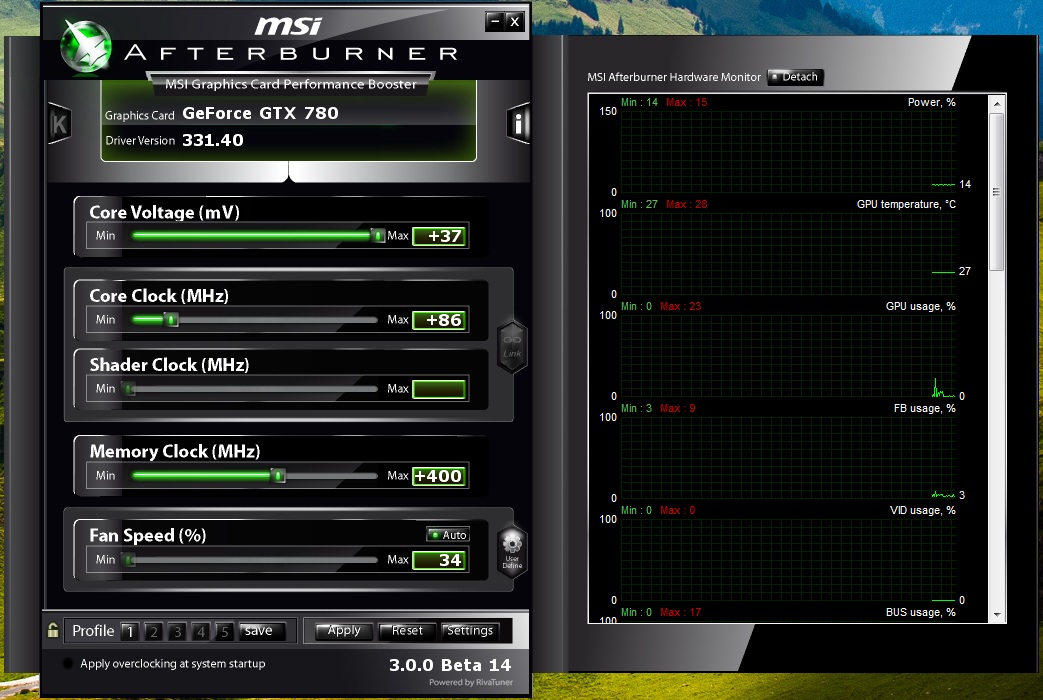Image resolution: width=1043 pixels, height=700 pixels.
Task: Detach the Hardware Monitor panel
Action: pyautogui.click(x=796, y=77)
